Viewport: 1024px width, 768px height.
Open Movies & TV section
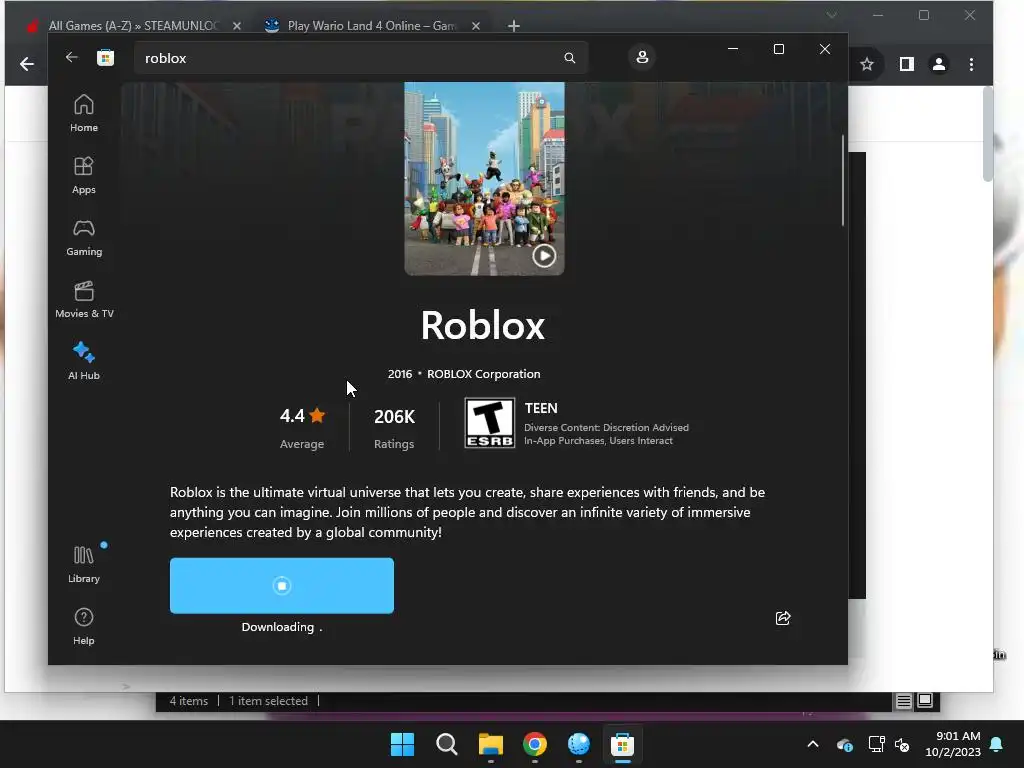pos(84,299)
